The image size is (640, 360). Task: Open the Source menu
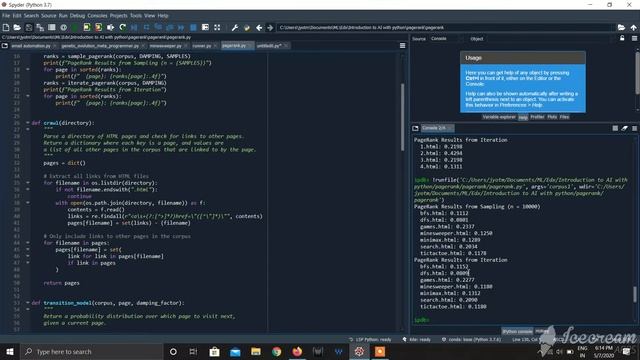(49, 16)
